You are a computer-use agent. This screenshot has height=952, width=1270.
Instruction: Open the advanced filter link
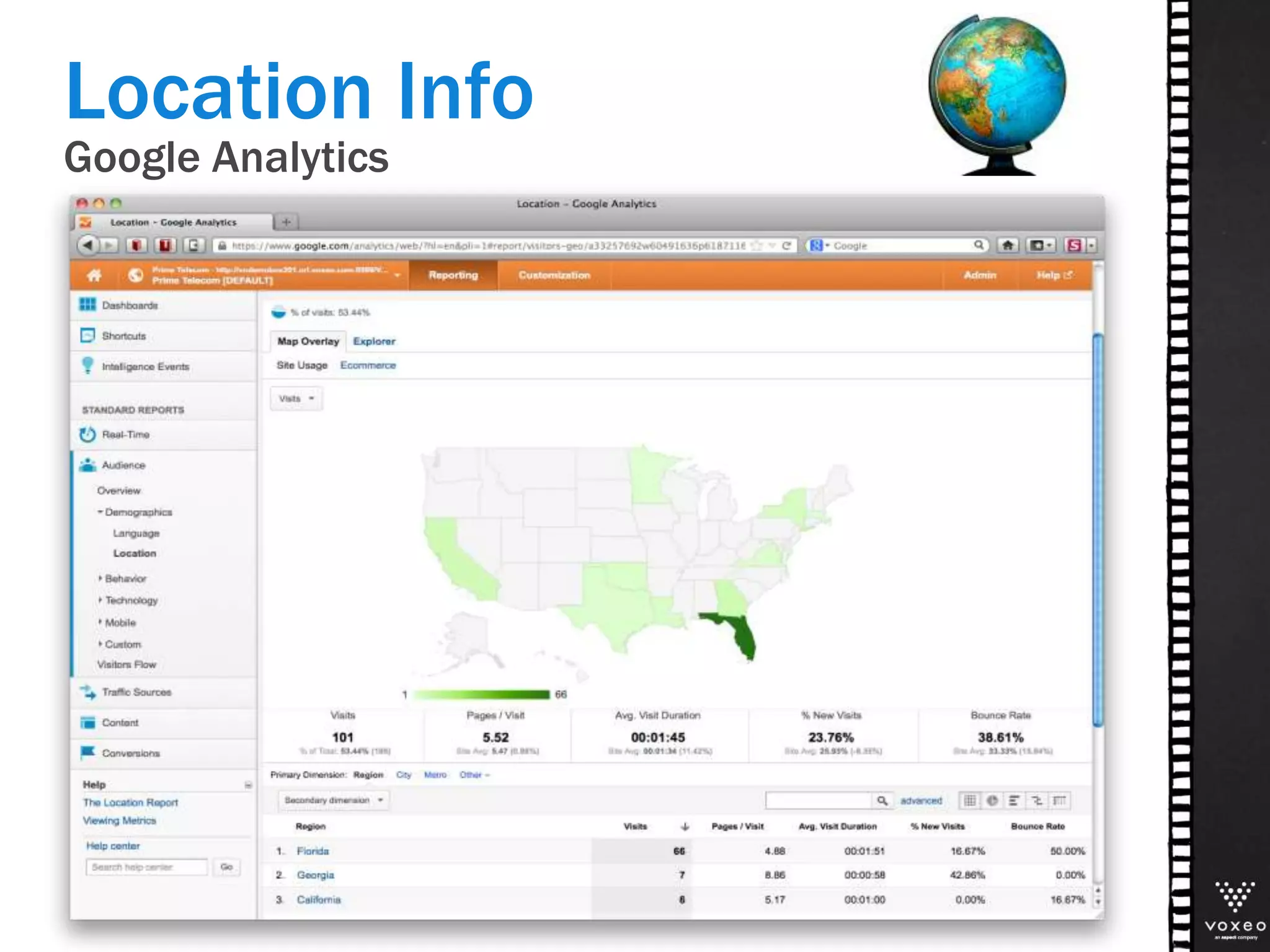coord(921,801)
